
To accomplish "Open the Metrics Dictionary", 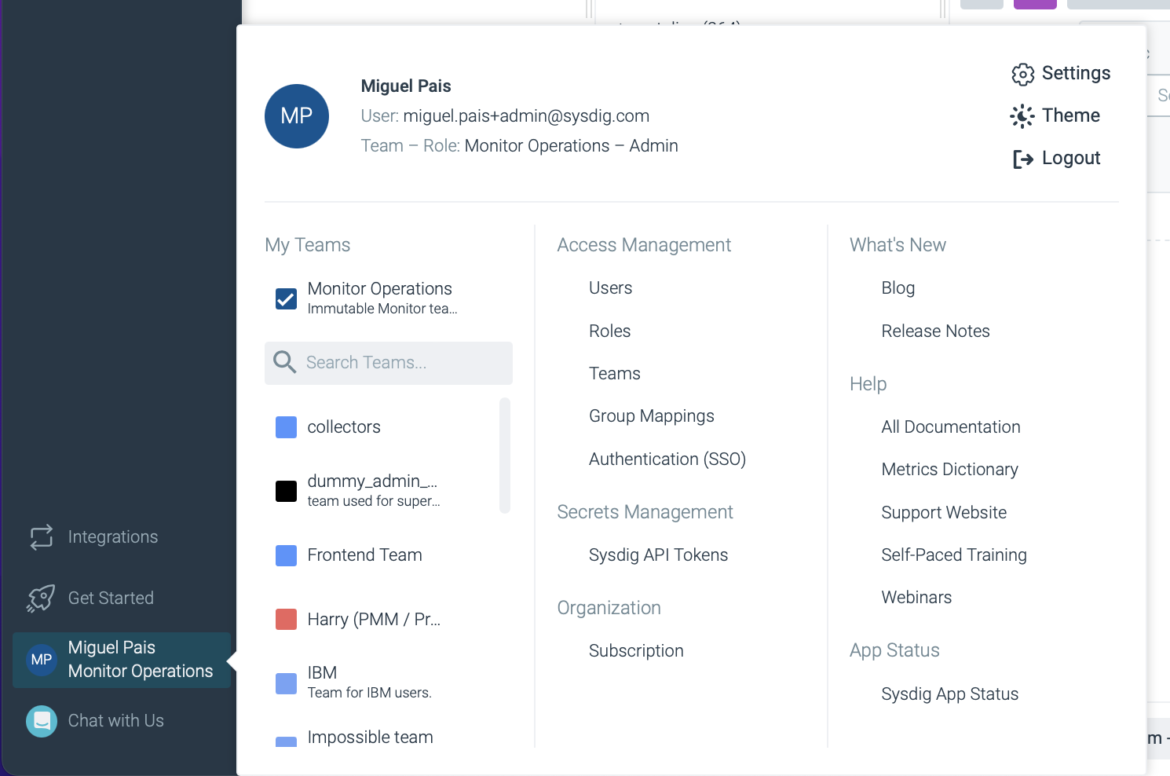I will pyautogui.click(x=949, y=469).
